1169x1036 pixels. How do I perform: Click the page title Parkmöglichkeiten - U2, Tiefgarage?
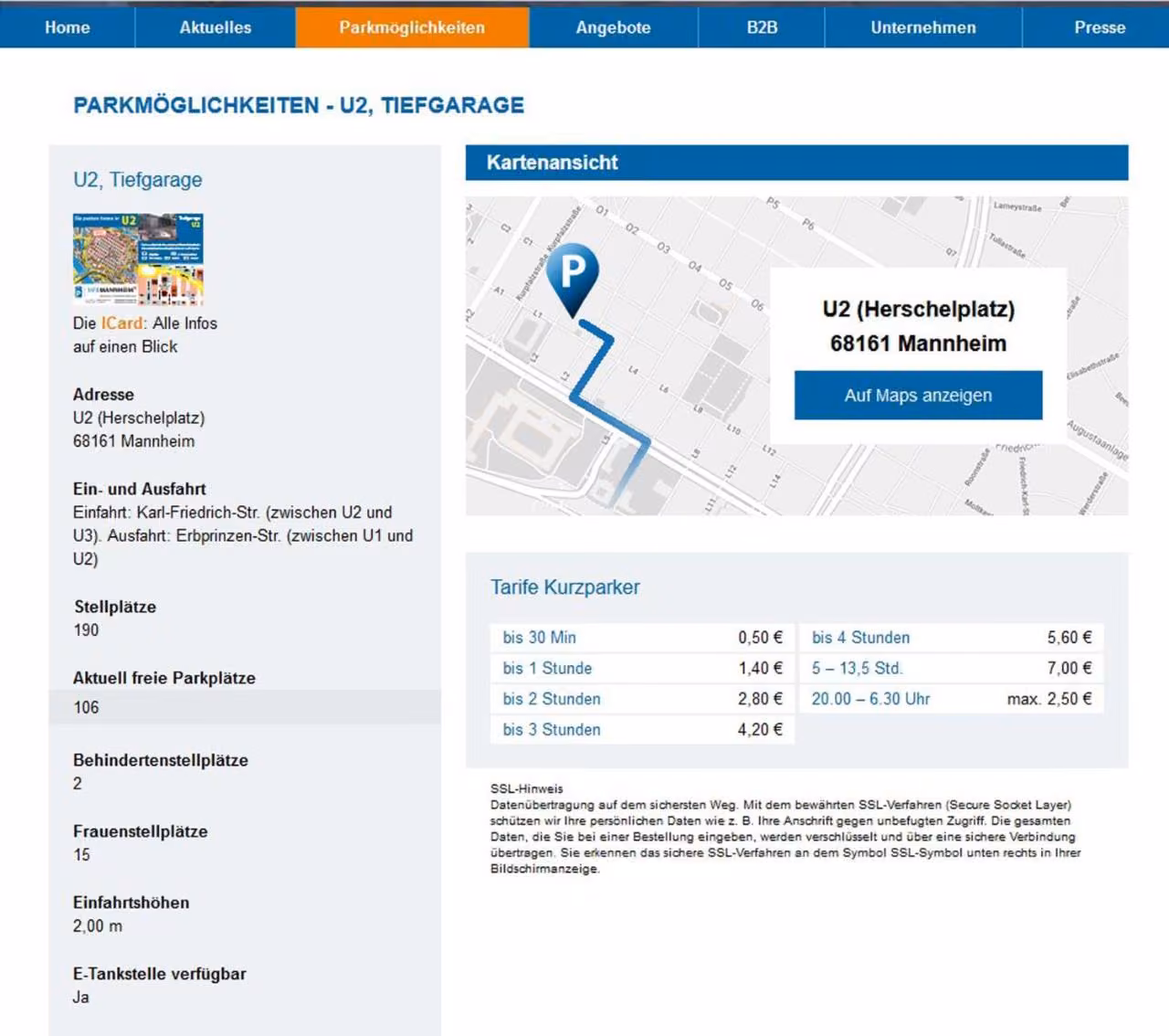coord(299,106)
